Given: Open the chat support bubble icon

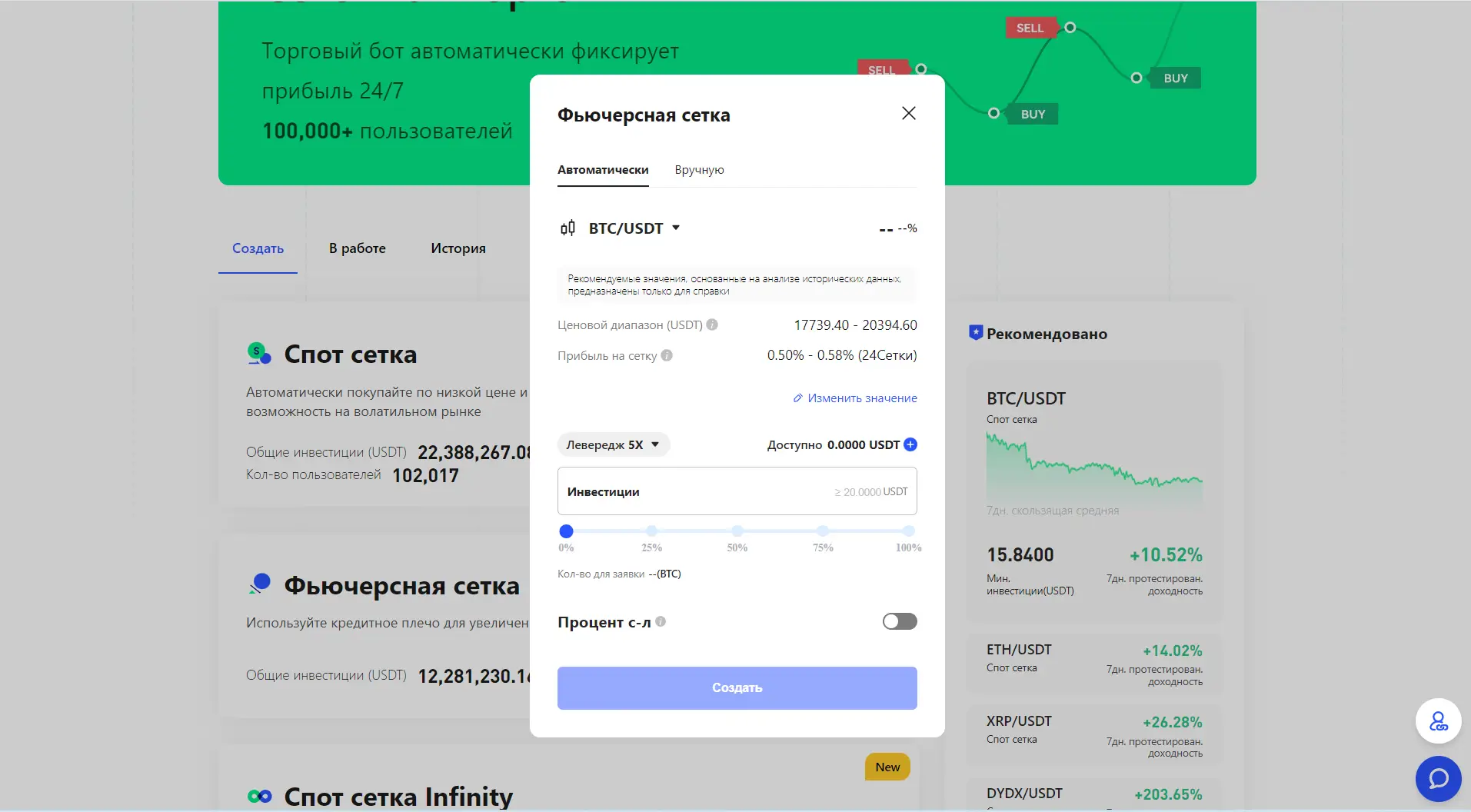Looking at the screenshot, I should click(x=1438, y=778).
